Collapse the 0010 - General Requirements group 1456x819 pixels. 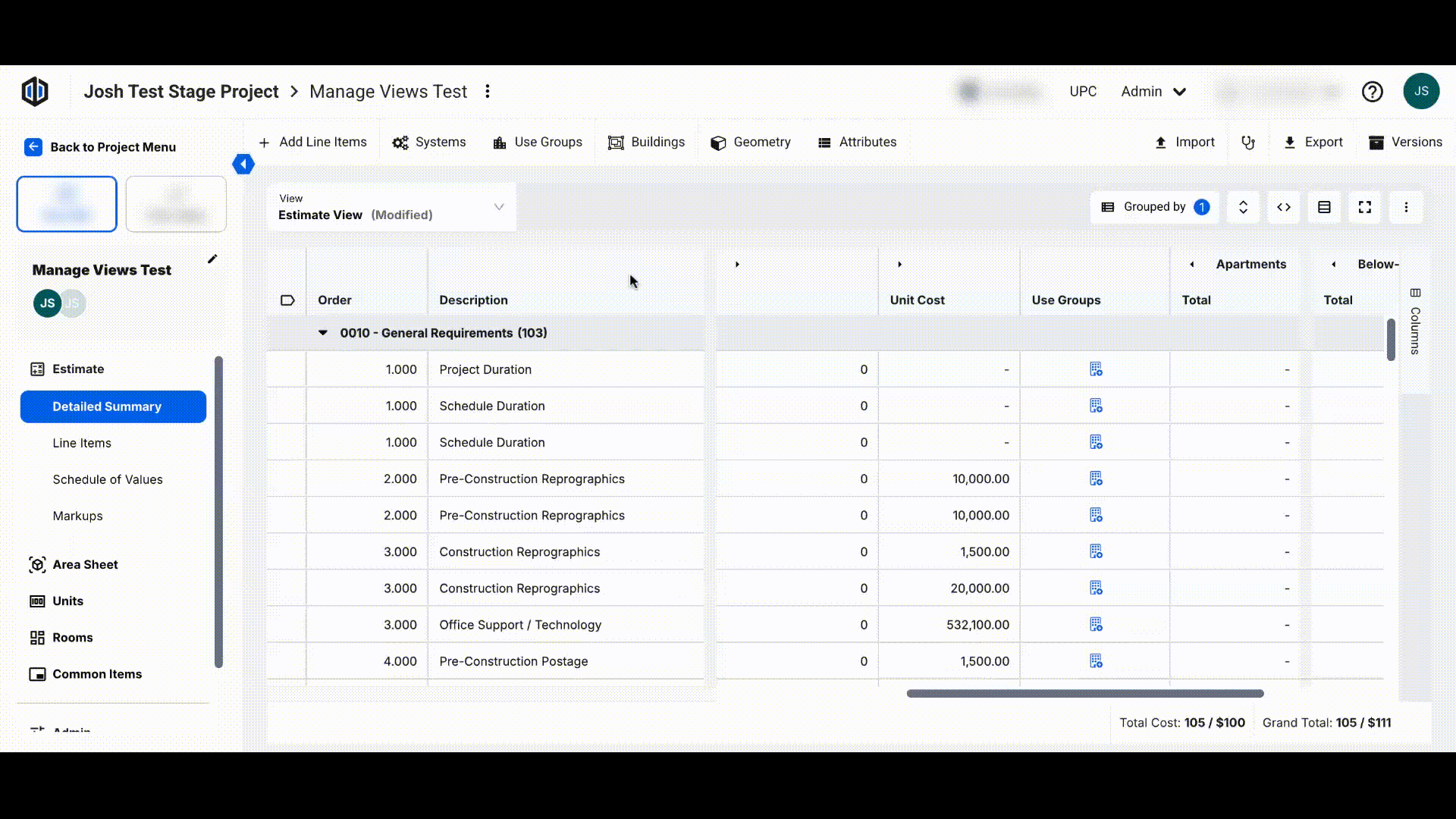click(x=323, y=333)
